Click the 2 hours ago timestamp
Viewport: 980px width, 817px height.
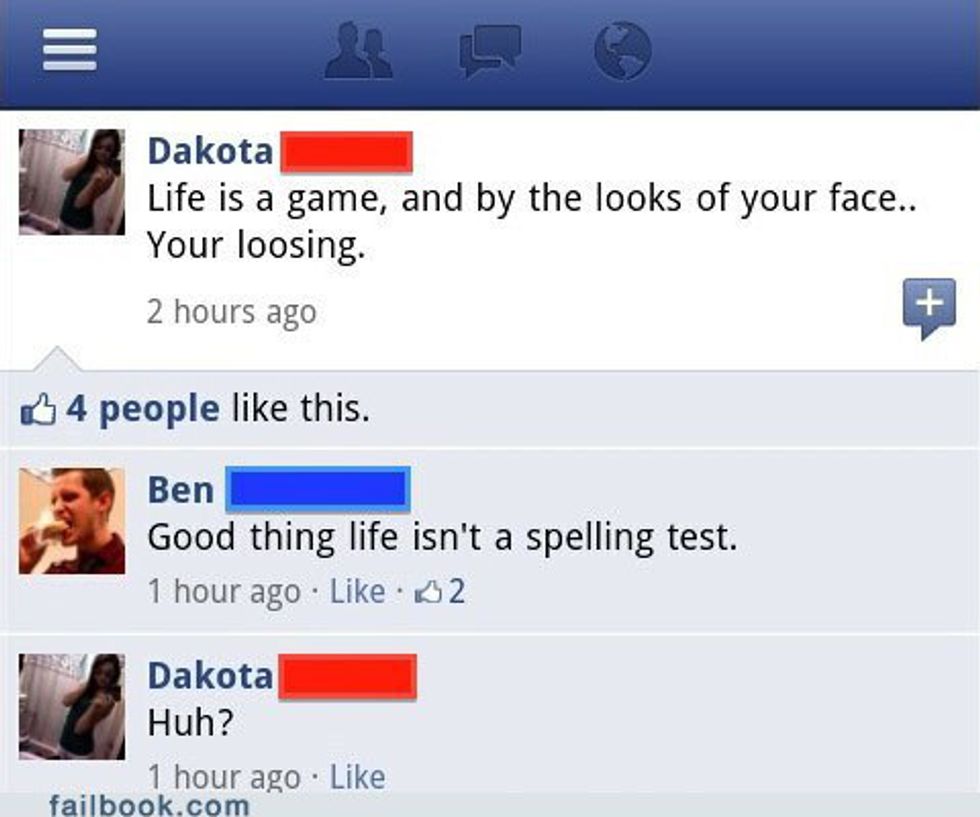[232, 311]
